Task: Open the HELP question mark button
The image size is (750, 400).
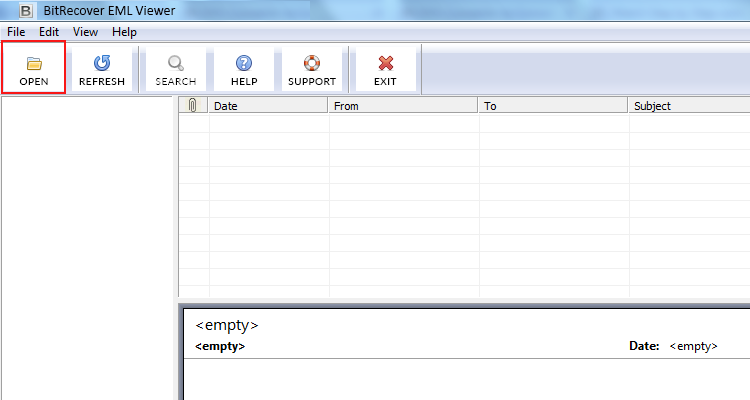Action: pos(244,69)
